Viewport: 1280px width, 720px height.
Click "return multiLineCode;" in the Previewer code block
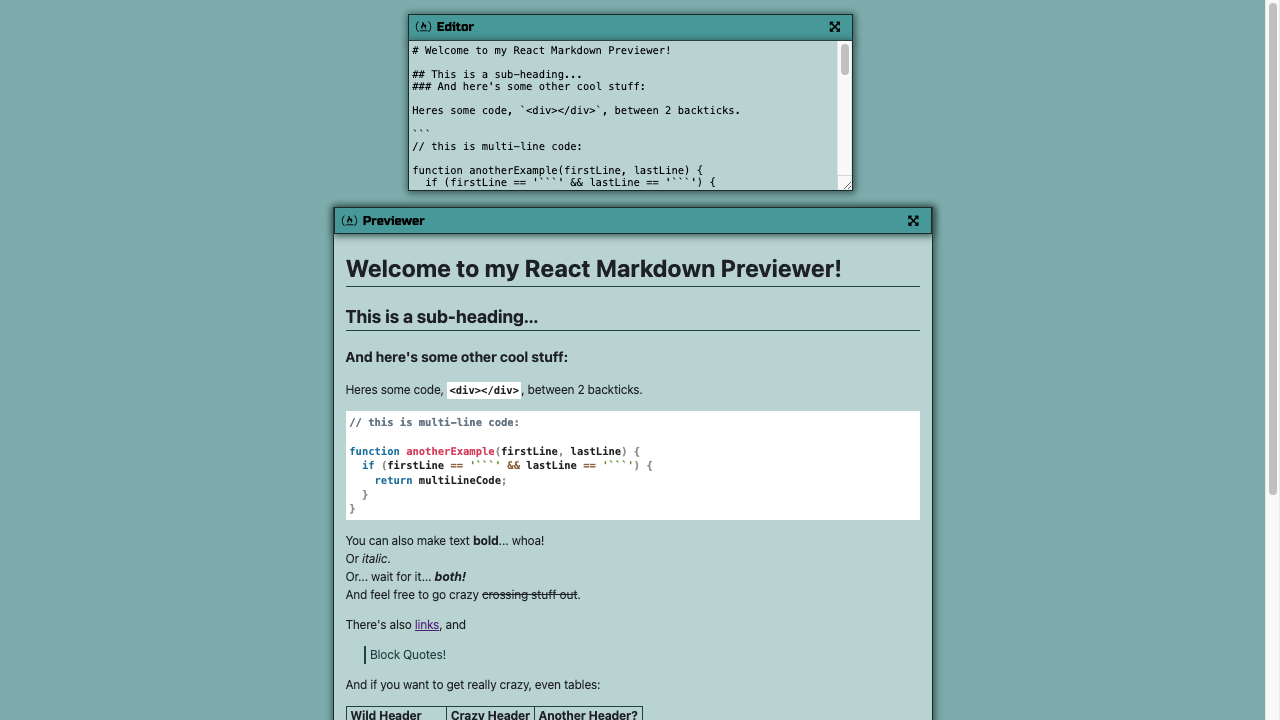pyautogui.click(x=441, y=480)
